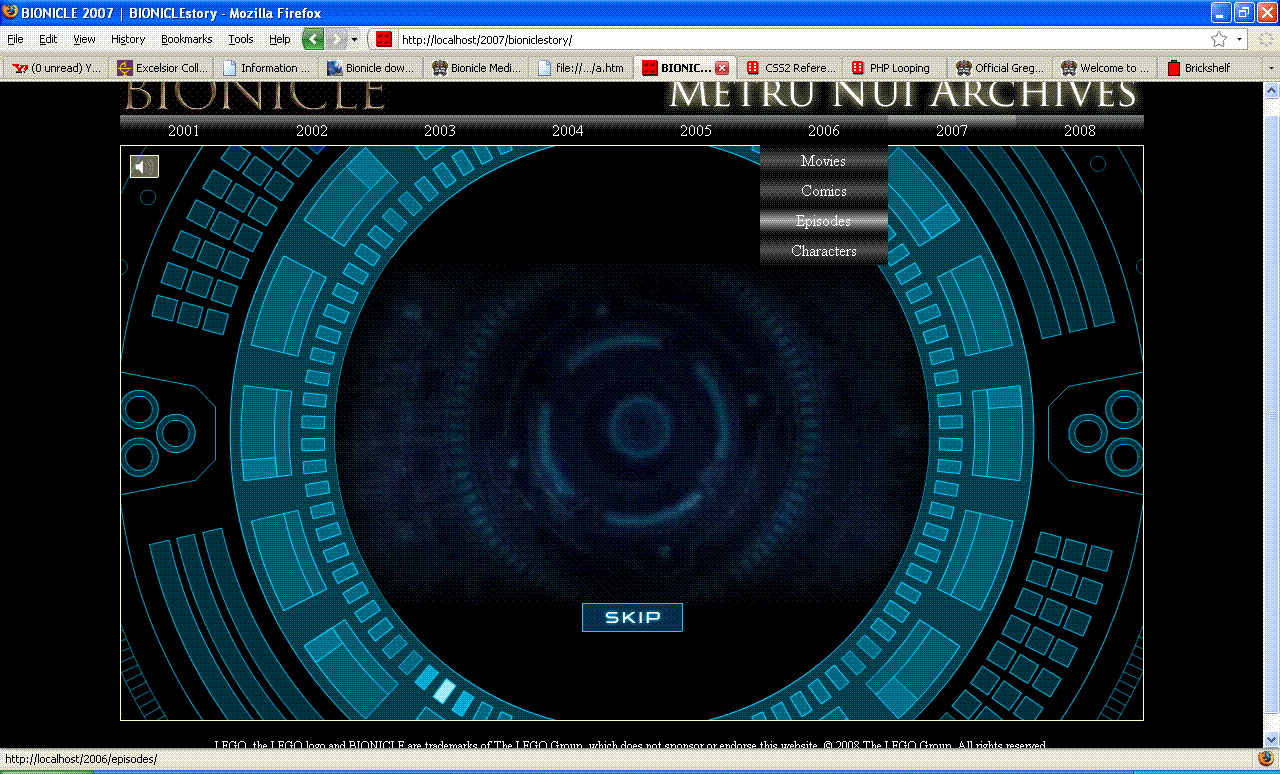1280x774 pixels.
Task: Open the address bar history dropdown
Action: coord(1240,39)
